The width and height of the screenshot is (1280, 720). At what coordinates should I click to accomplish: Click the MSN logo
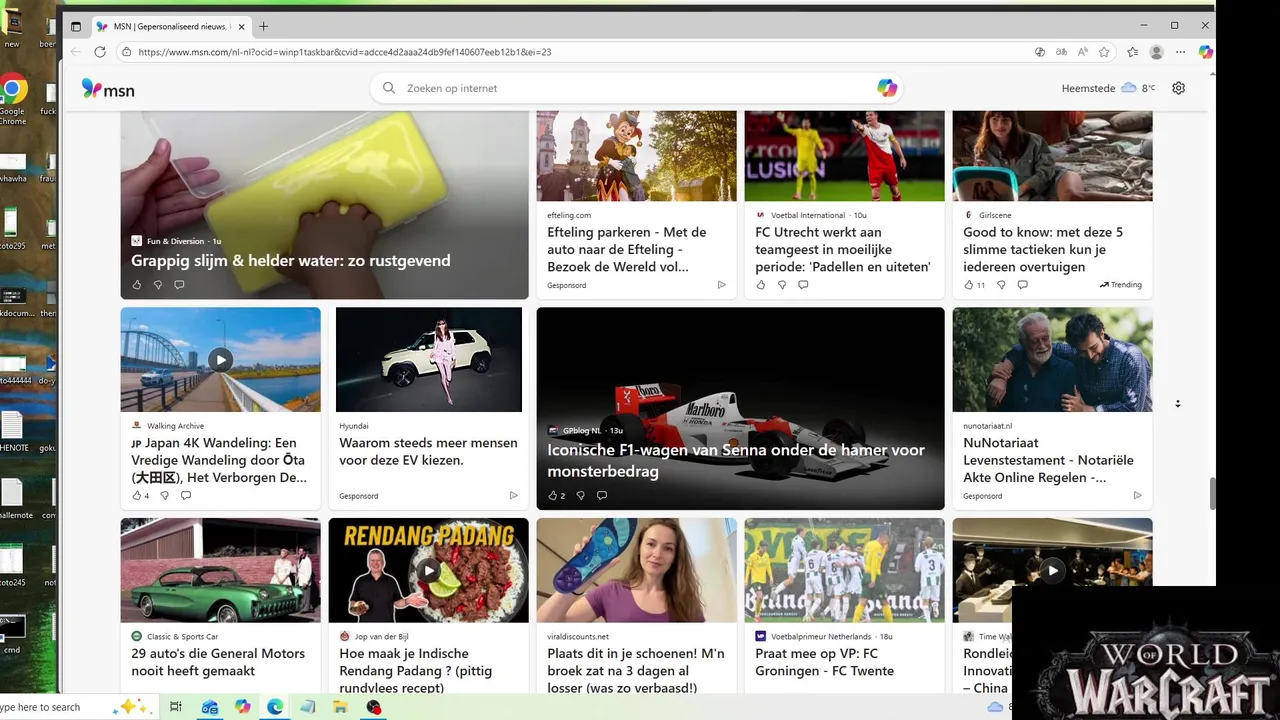pos(108,89)
